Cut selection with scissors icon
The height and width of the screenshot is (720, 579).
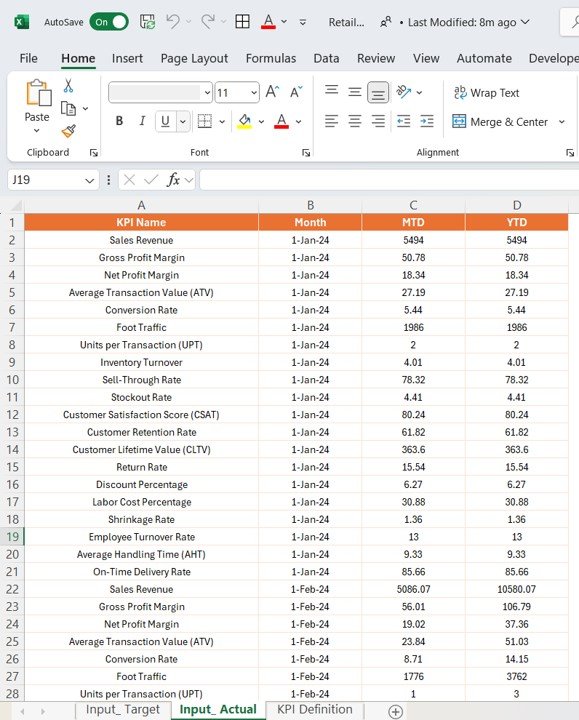coord(68,85)
